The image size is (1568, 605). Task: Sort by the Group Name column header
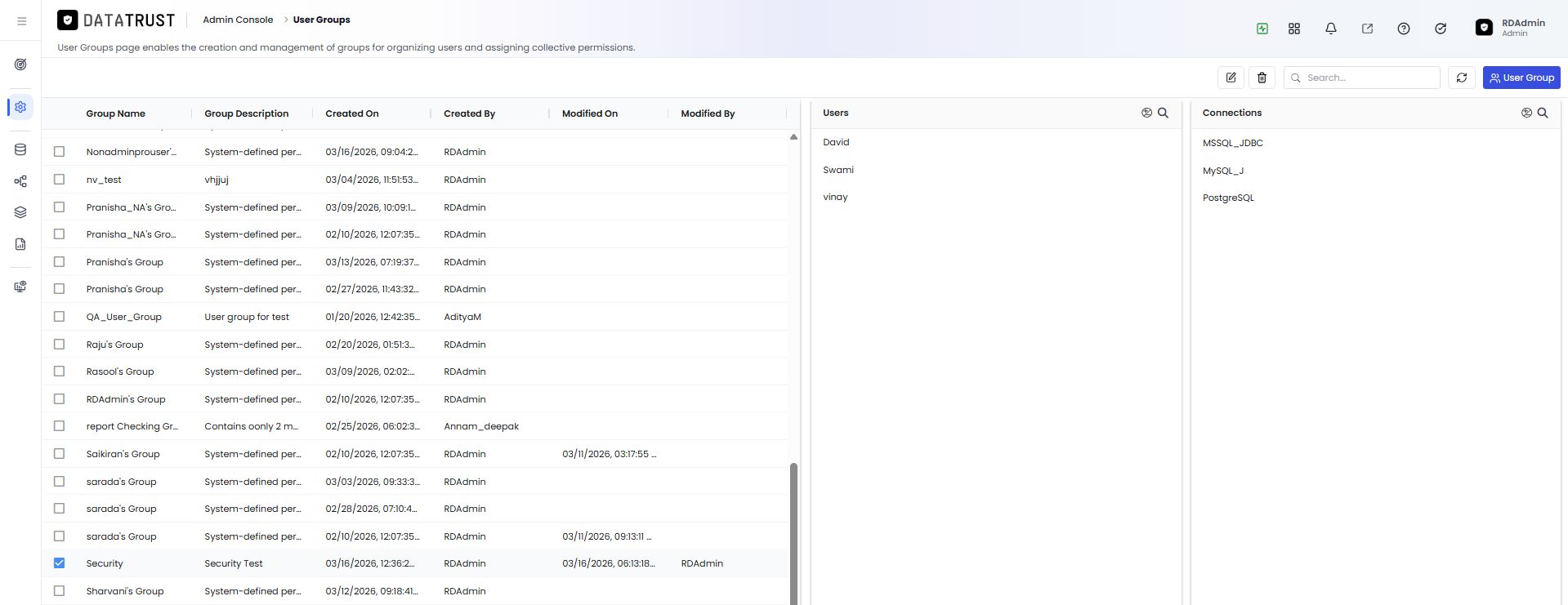[x=116, y=113]
